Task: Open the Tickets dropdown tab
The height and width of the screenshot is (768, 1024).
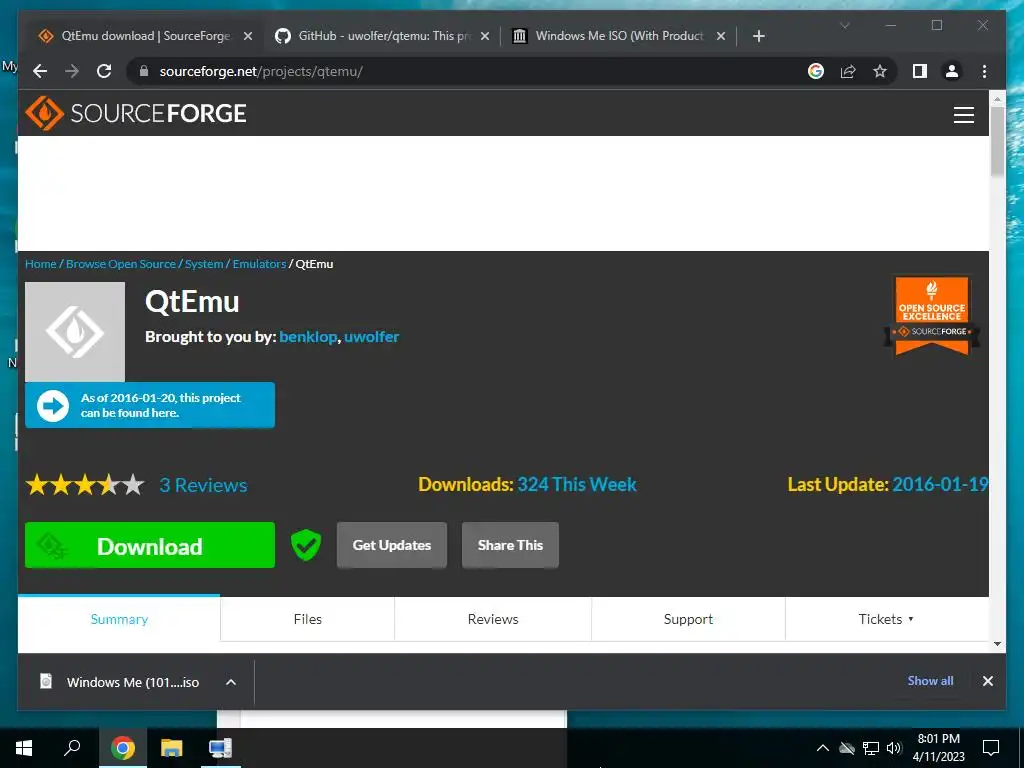Action: (886, 619)
